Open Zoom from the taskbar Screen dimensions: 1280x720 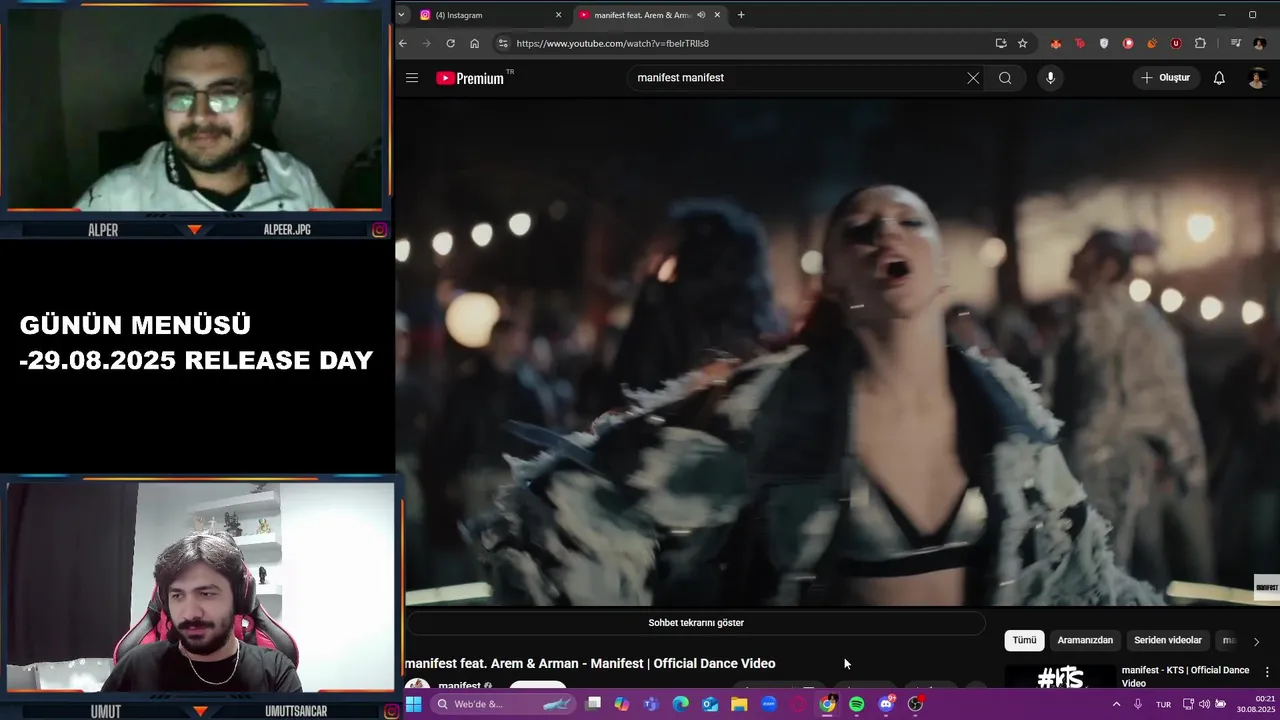pos(769,704)
